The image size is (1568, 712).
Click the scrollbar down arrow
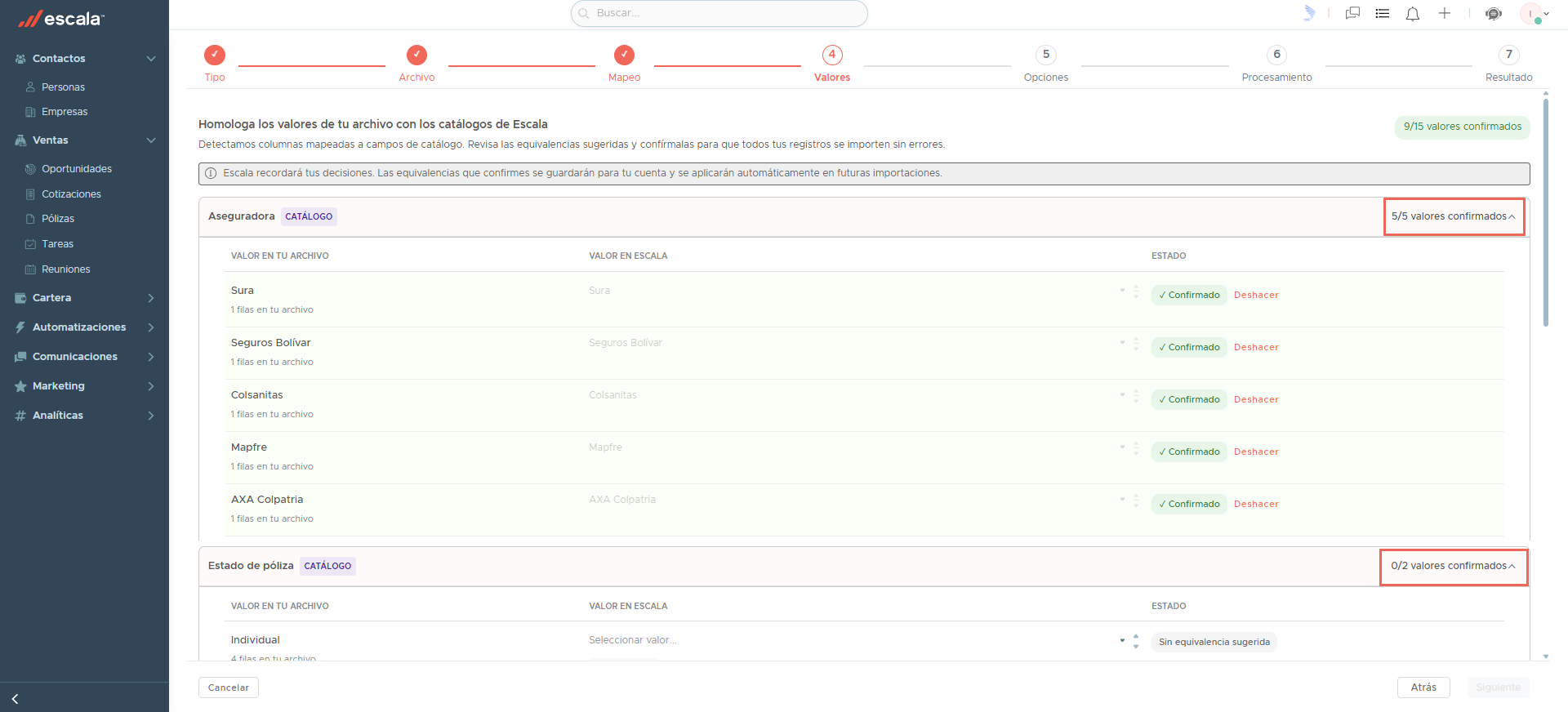[x=1546, y=656]
